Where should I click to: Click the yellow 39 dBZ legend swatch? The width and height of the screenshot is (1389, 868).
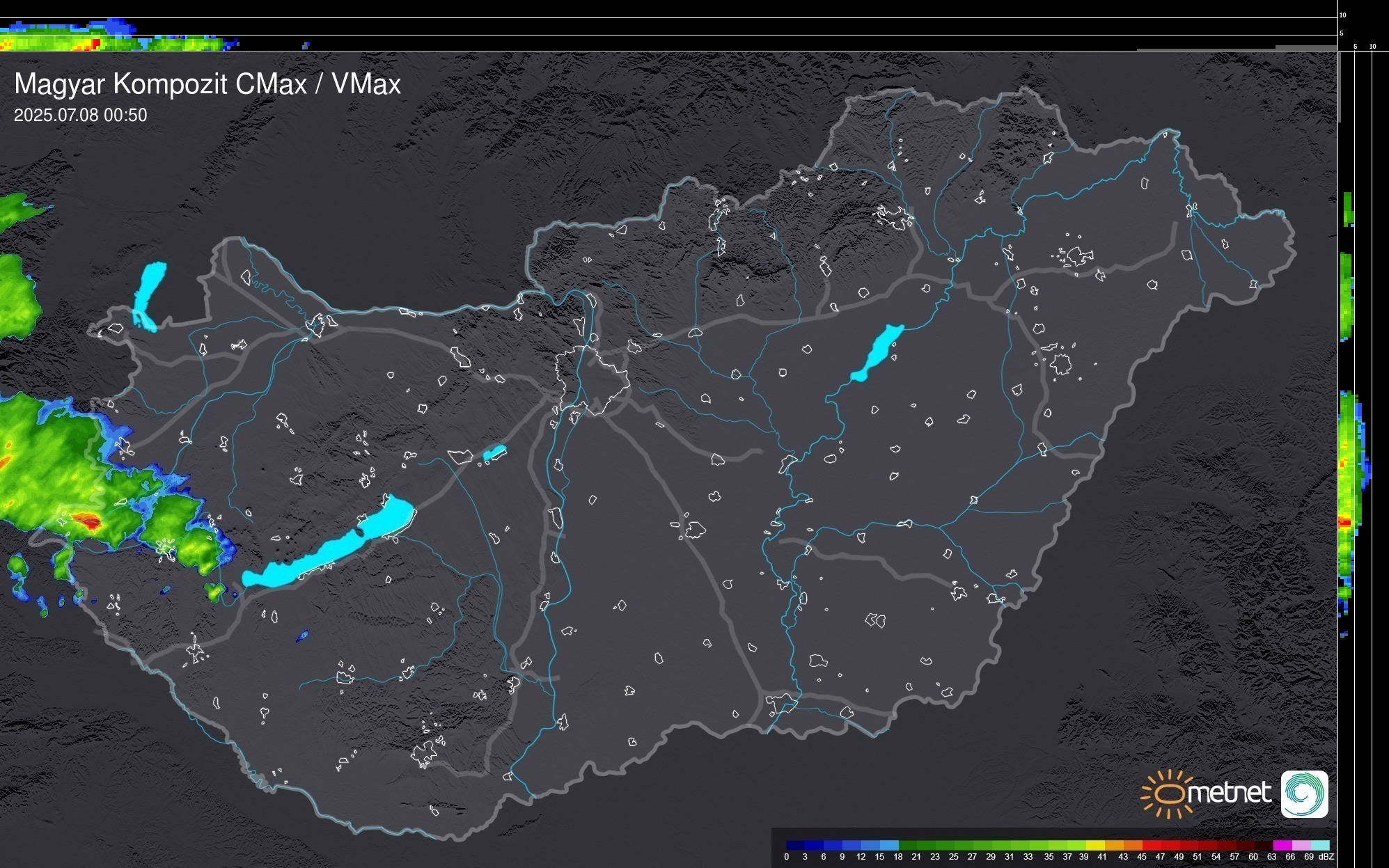1094,845
